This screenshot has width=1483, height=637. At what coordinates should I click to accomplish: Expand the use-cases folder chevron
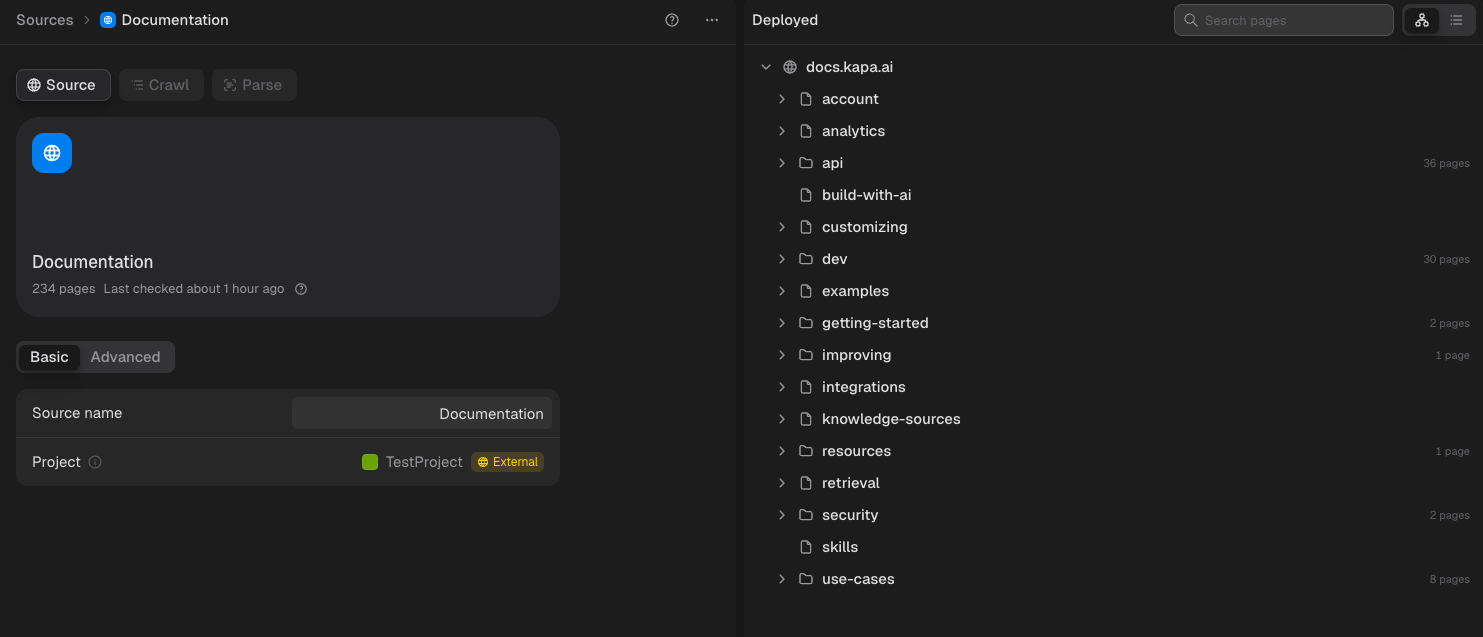[782, 579]
